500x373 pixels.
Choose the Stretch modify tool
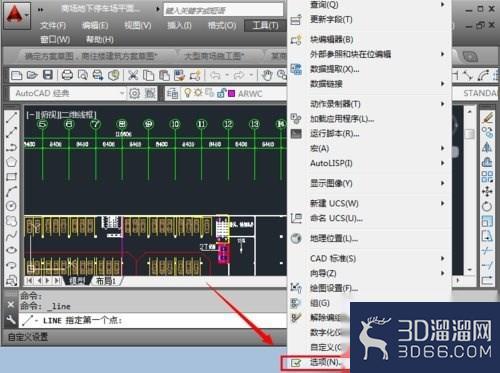click(487, 235)
